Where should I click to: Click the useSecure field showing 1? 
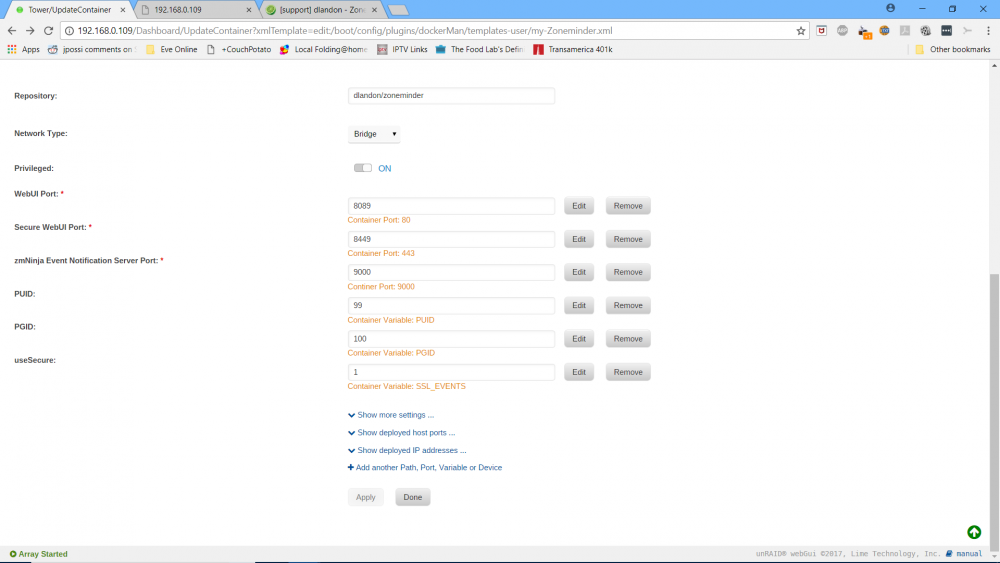coord(452,372)
